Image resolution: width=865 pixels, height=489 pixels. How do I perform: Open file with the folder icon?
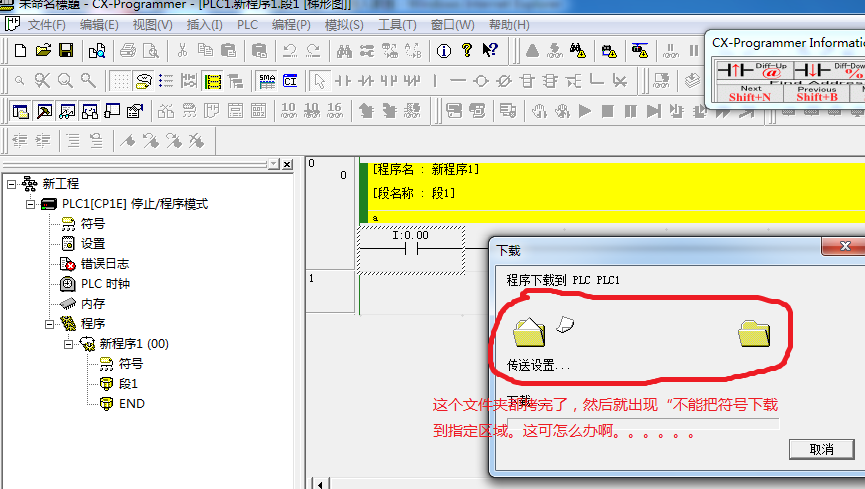[43, 50]
